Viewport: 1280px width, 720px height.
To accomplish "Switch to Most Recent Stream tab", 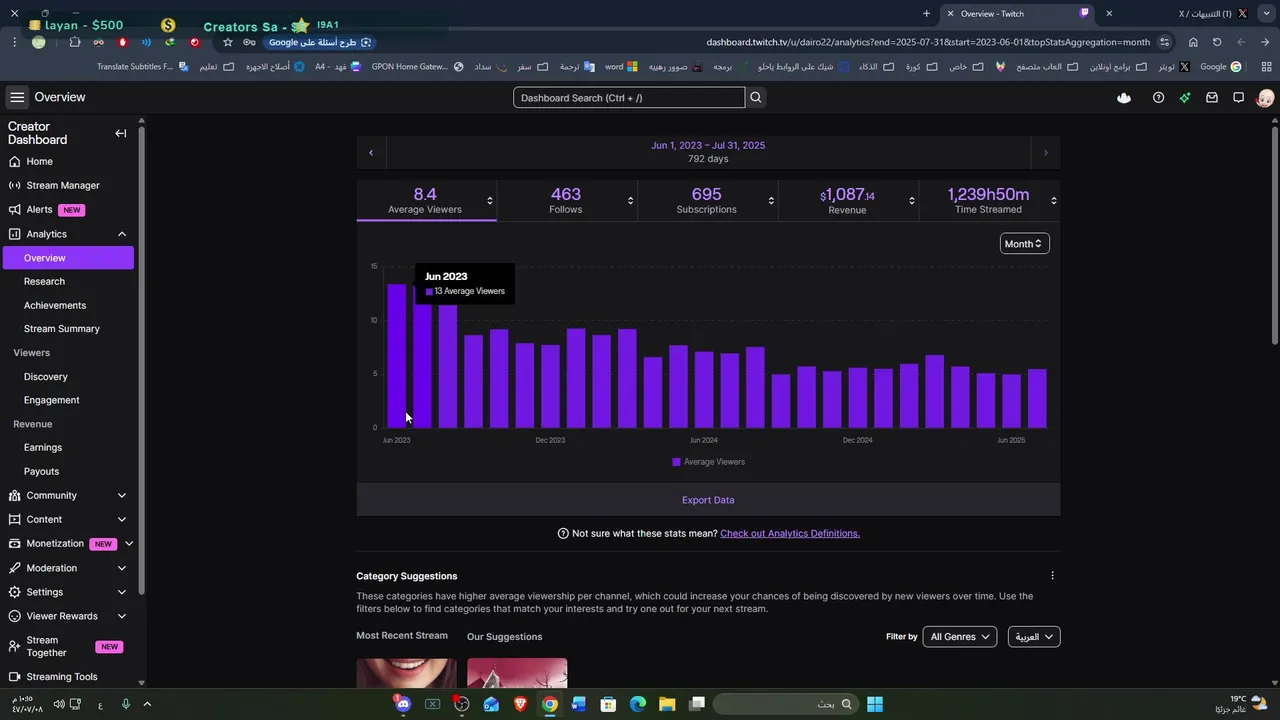I will pyautogui.click(x=402, y=636).
